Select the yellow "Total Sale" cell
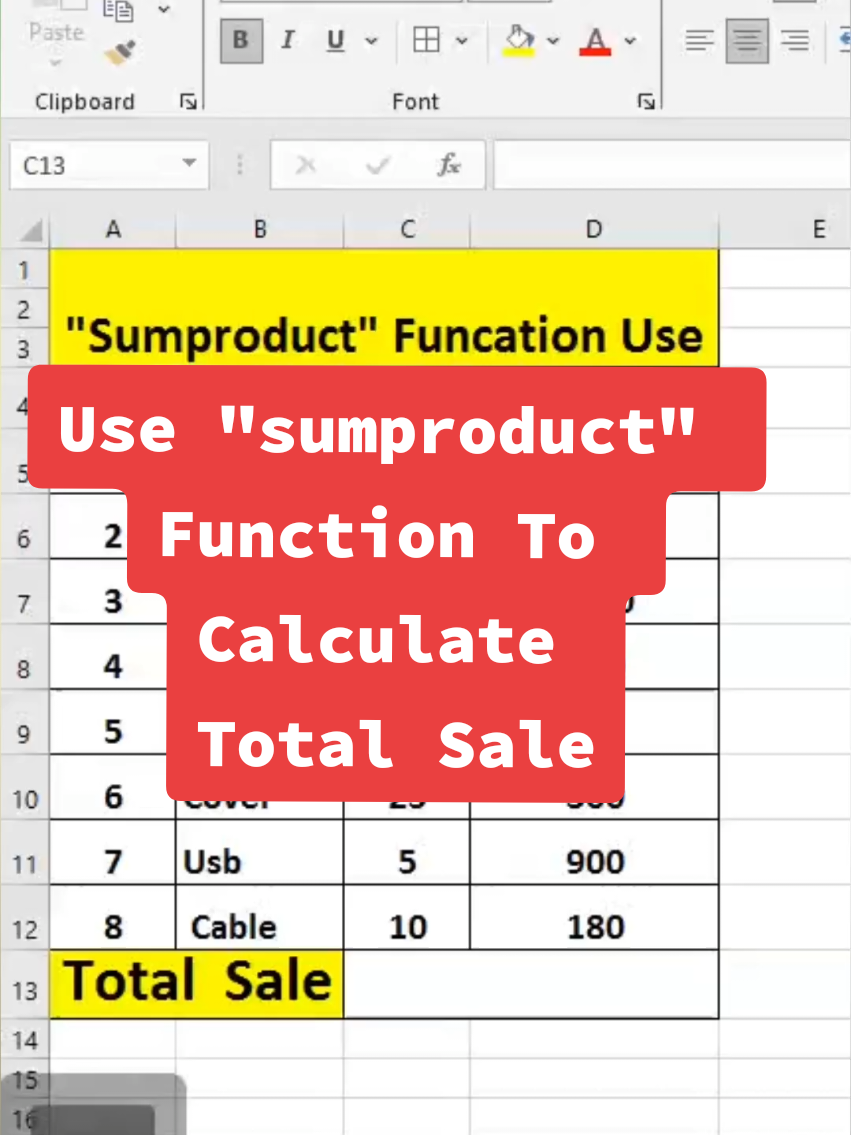 point(197,984)
